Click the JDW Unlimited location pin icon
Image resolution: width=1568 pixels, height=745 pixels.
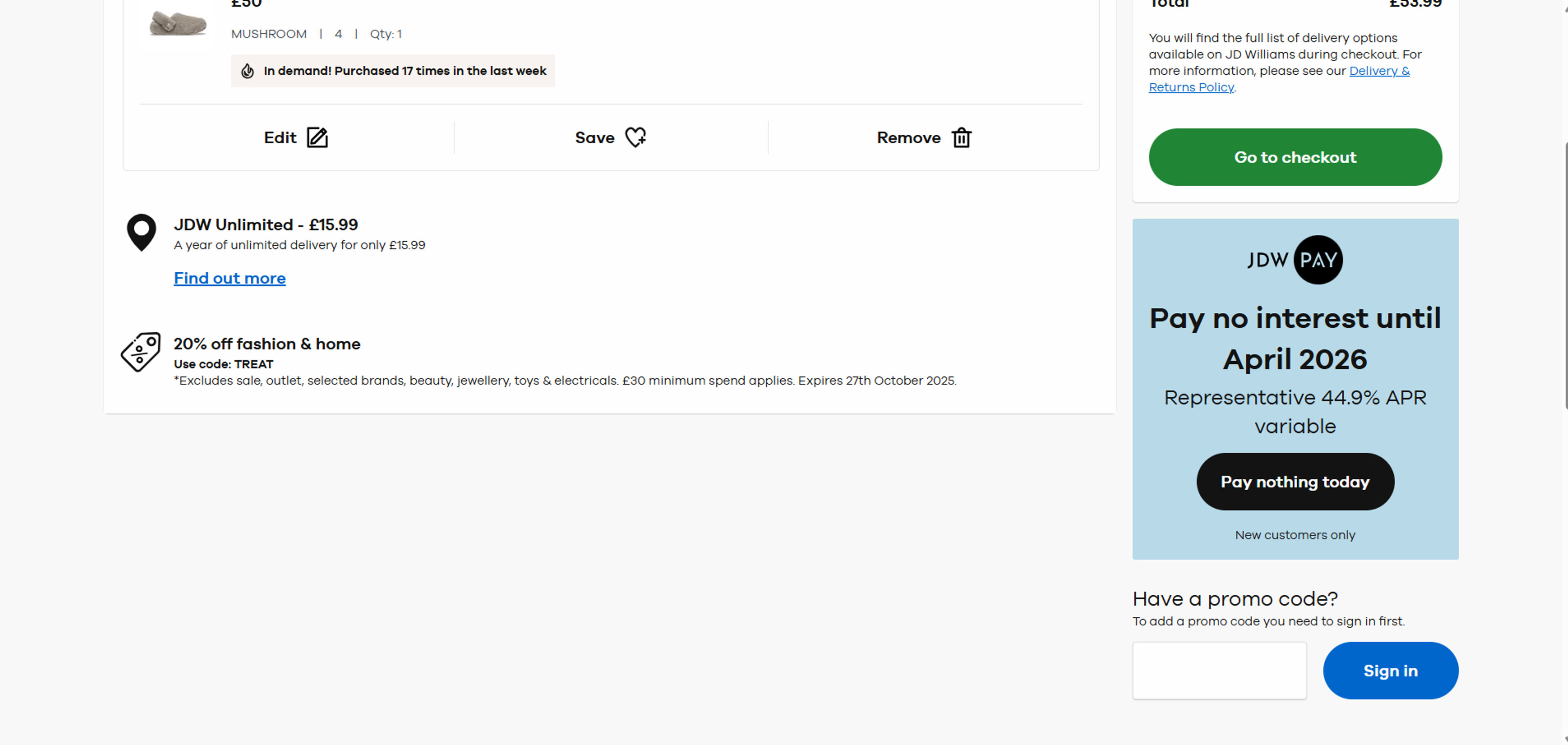tap(141, 232)
